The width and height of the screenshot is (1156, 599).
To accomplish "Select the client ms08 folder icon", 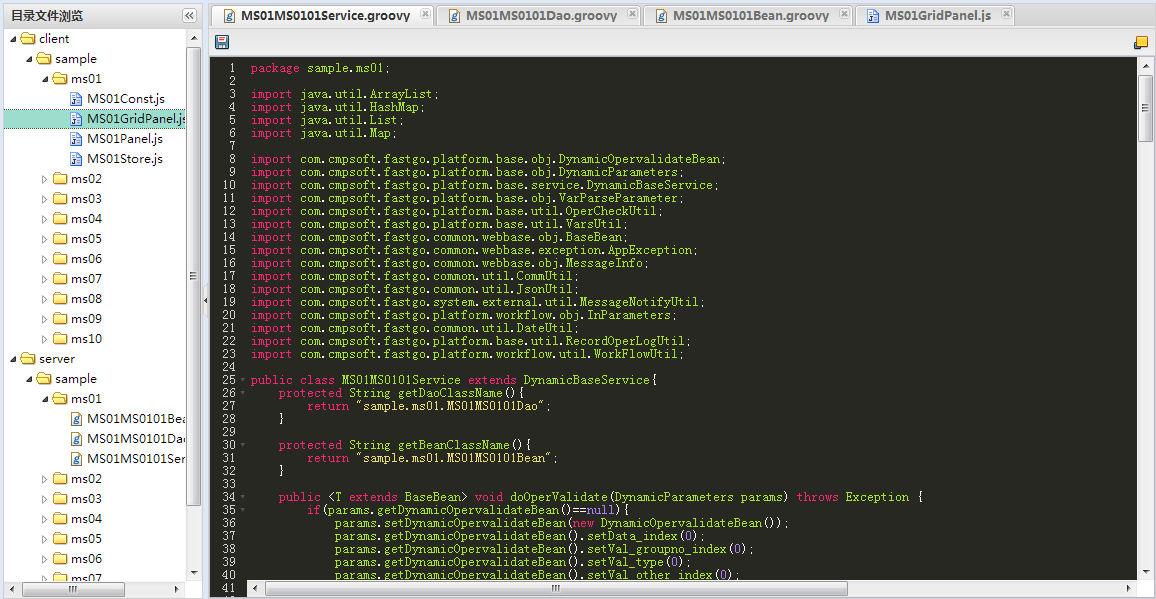I will tap(60, 298).
